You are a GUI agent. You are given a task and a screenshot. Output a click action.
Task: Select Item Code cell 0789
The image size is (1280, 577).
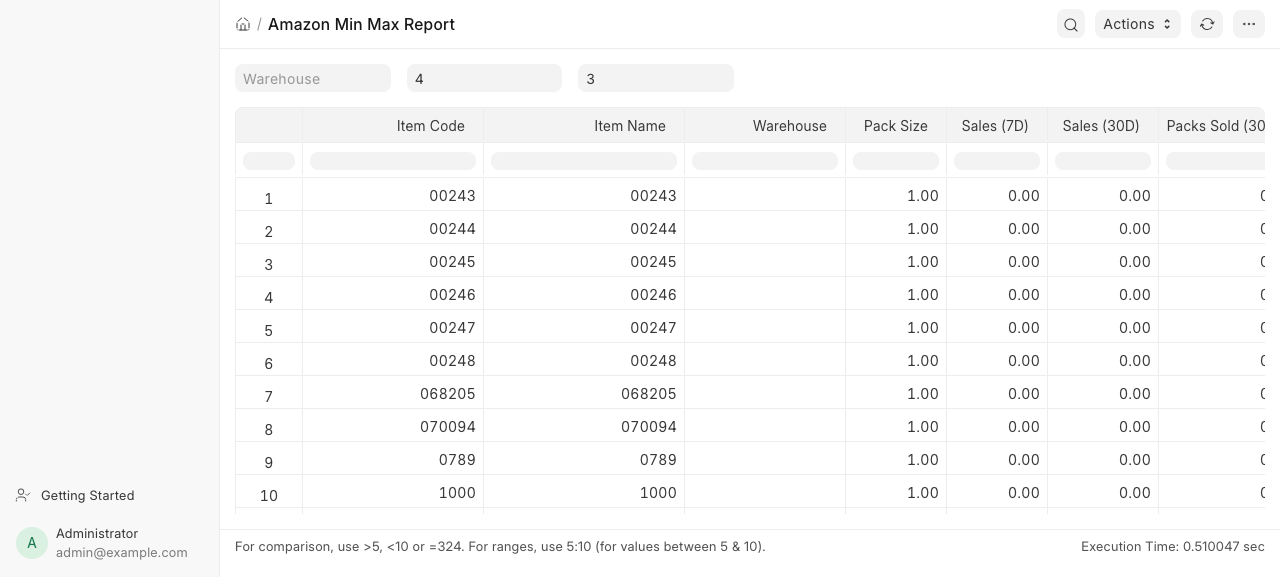393,459
